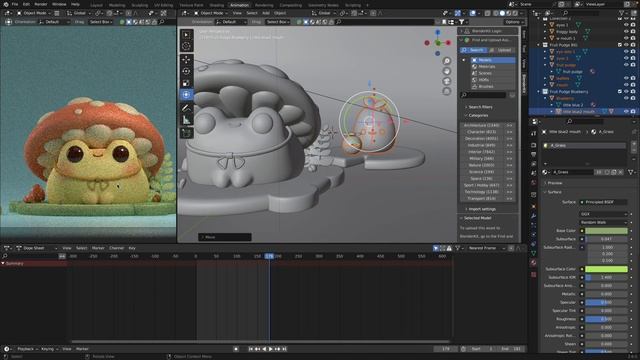Viewport: 640px width, 360px height.
Task: Select the Annotate tool in viewport toolbar
Action: coord(186,108)
